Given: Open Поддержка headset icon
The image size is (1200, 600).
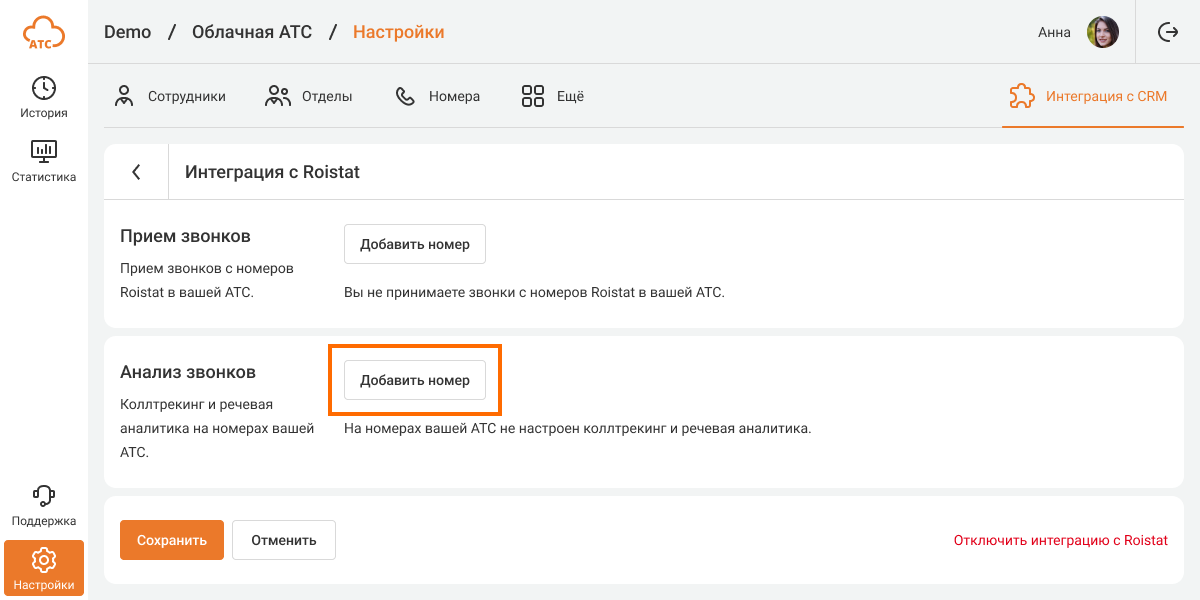Looking at the screenshot, I should click(44, 496).
